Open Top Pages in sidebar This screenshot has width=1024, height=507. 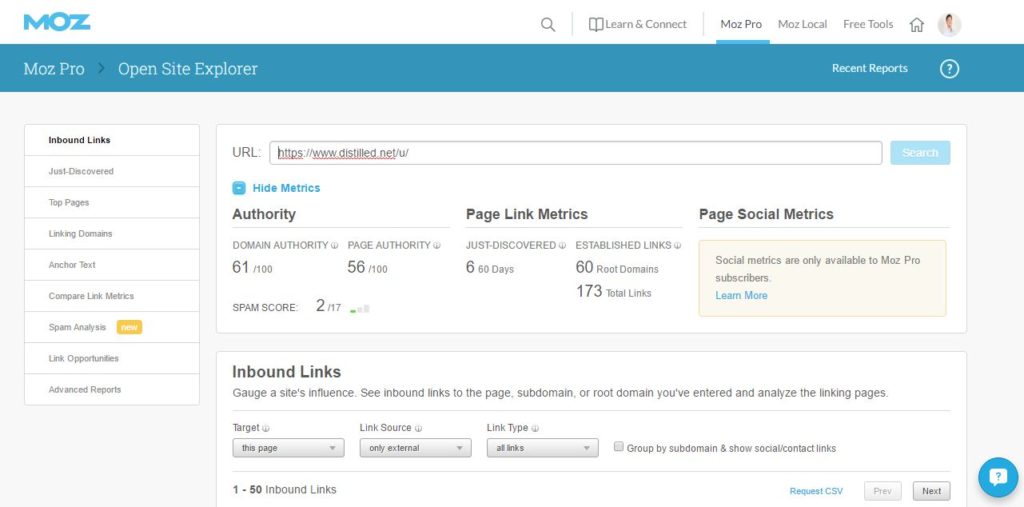pyautogui.click(x=112, y=203)
